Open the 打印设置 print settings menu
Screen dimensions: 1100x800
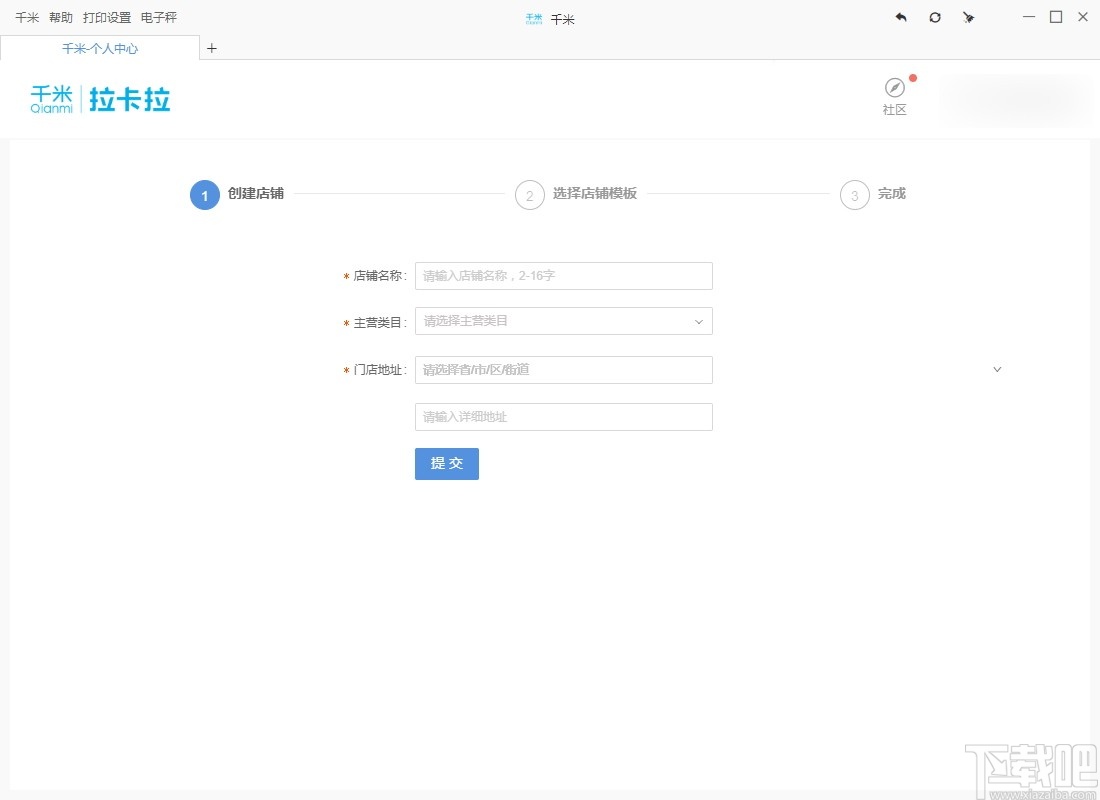tap(107, 18)
